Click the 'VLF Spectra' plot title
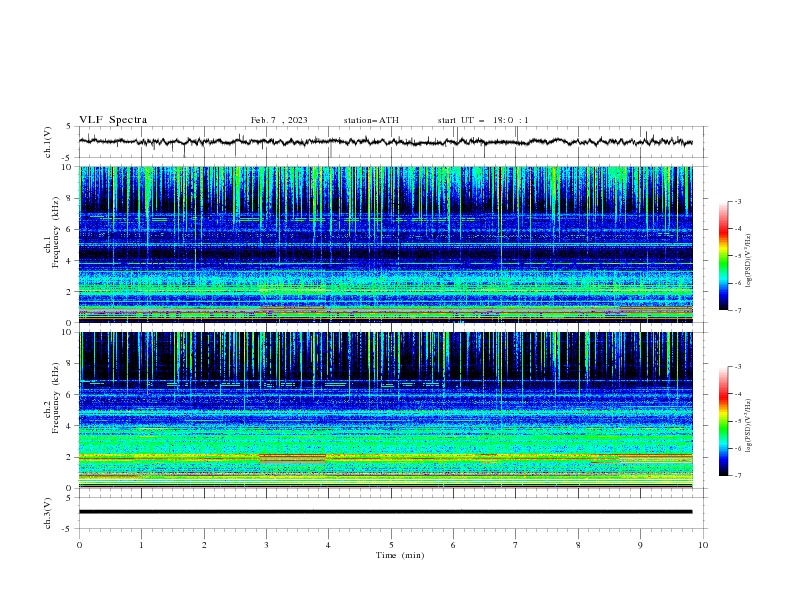Screen dimensions: 792x612 click(x=113, y=120)
